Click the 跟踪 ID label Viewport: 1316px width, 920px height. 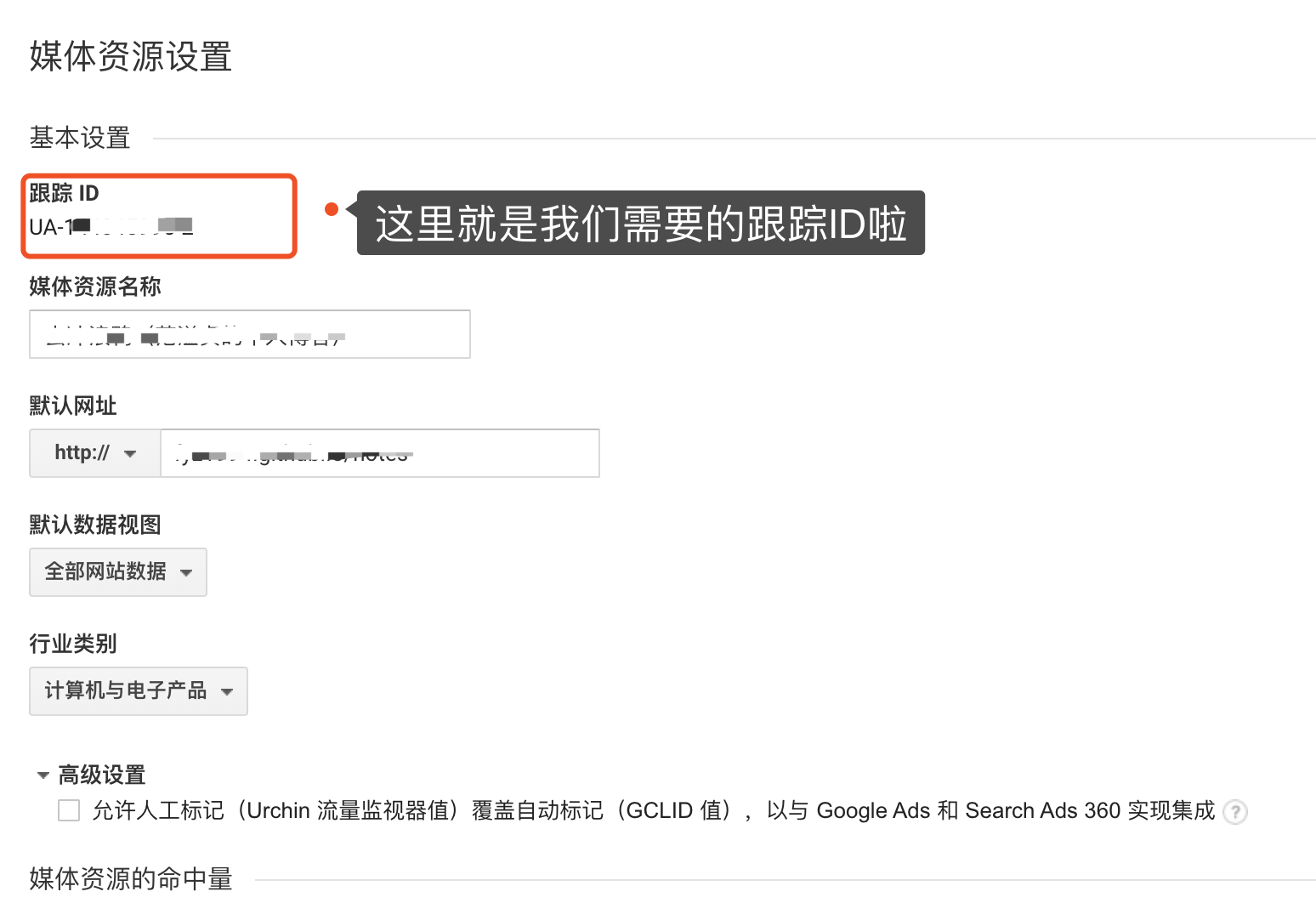click(65, 193)
